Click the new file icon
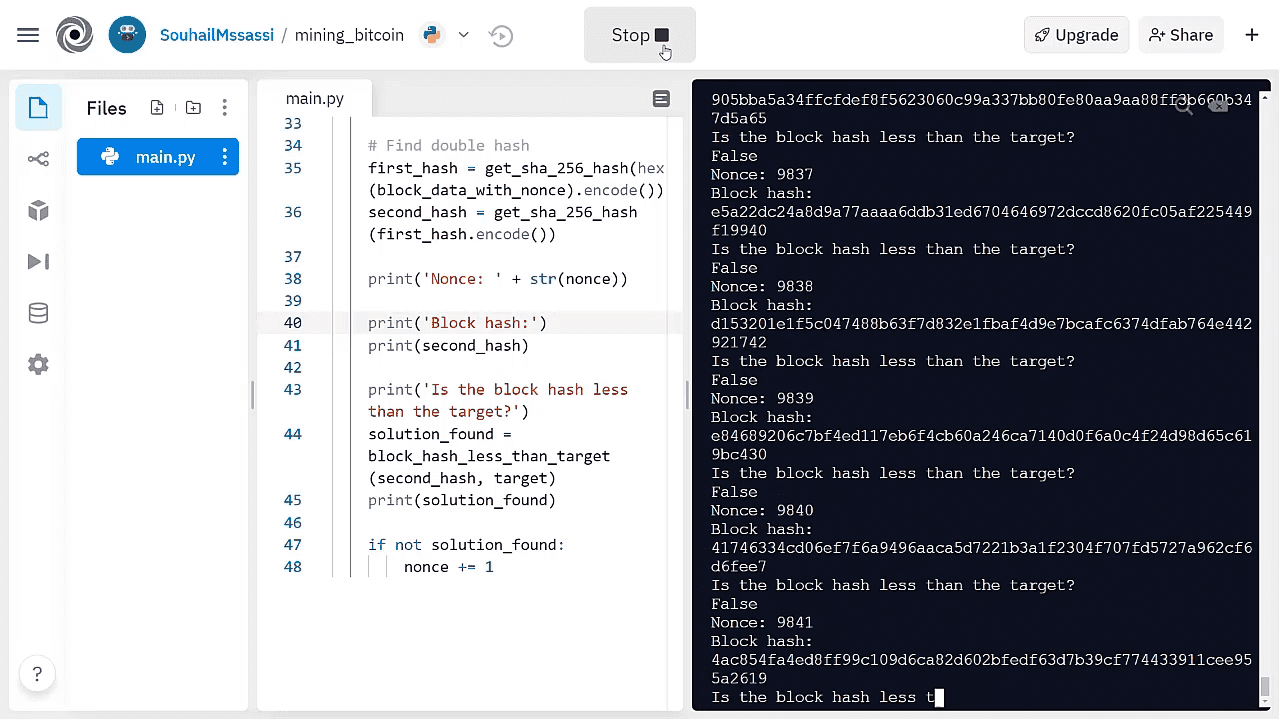 click(157, 108)
